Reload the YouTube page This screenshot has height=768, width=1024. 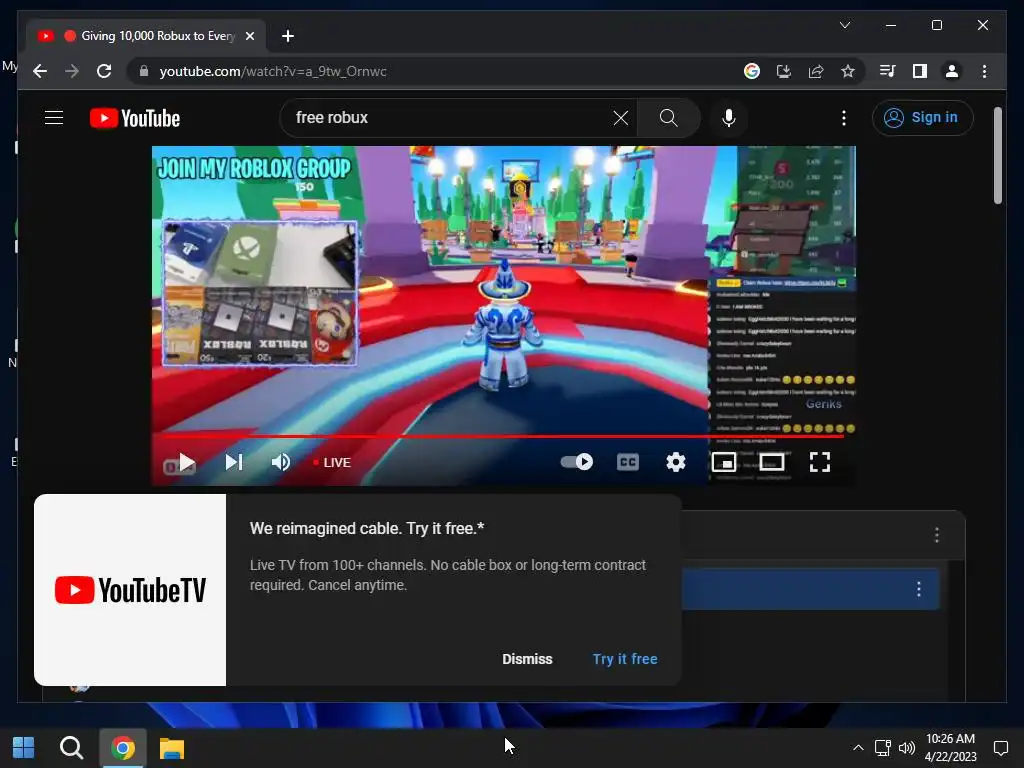point(104,71)
